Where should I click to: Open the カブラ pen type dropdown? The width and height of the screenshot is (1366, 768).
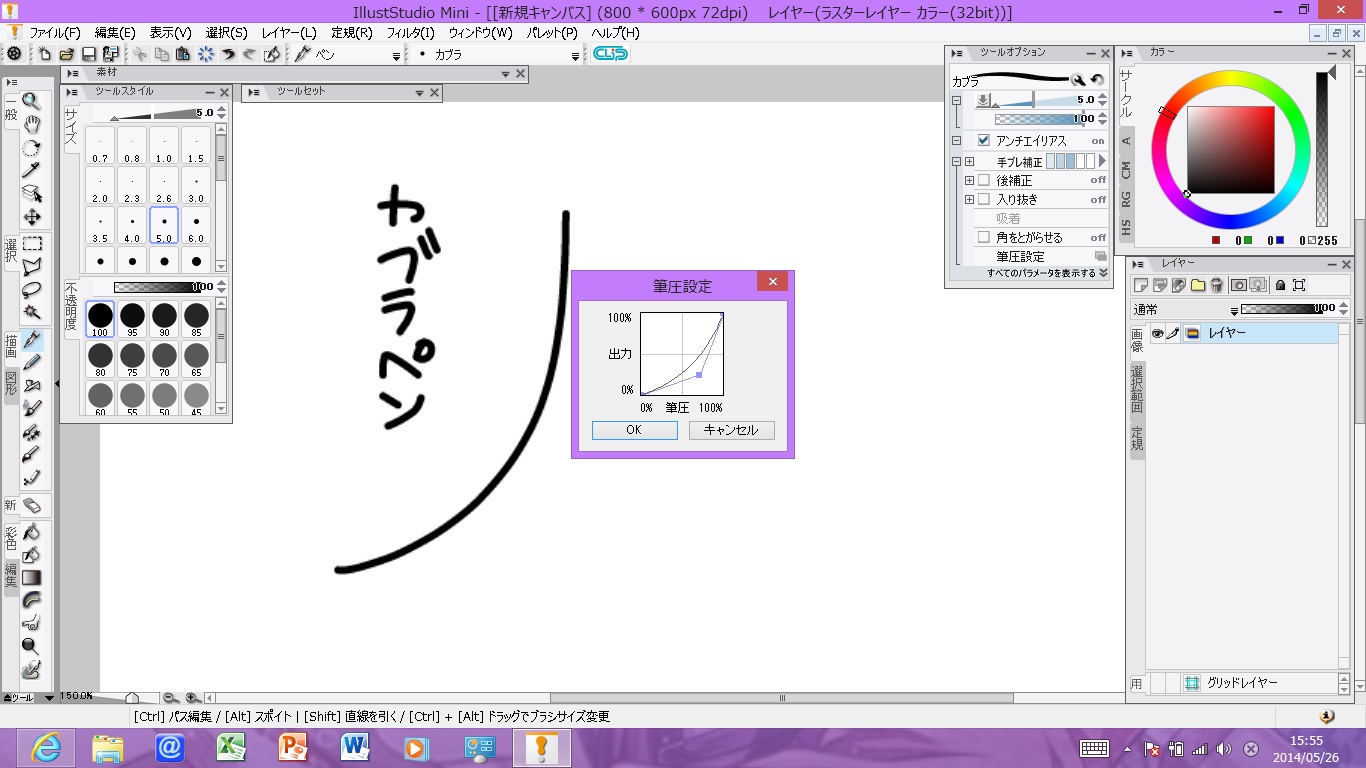(x=575, y=55)
